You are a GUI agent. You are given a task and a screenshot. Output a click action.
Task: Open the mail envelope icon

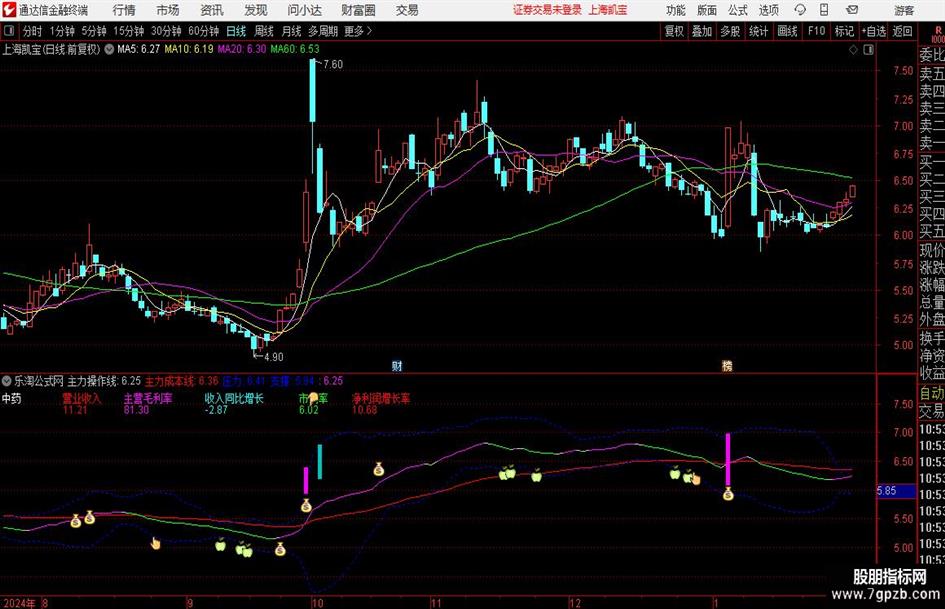click(x=852, y=10)
